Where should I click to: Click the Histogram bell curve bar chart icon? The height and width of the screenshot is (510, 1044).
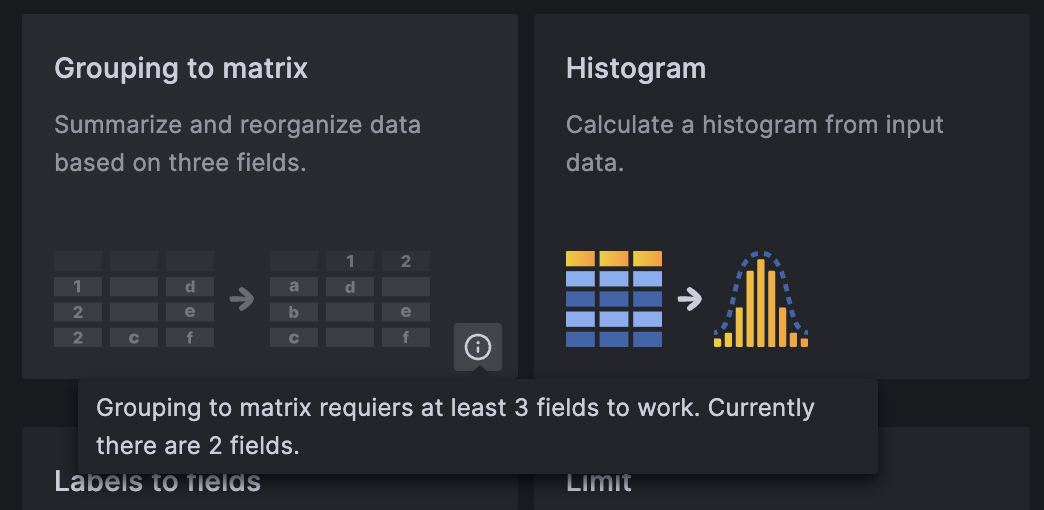click(761, 300)
